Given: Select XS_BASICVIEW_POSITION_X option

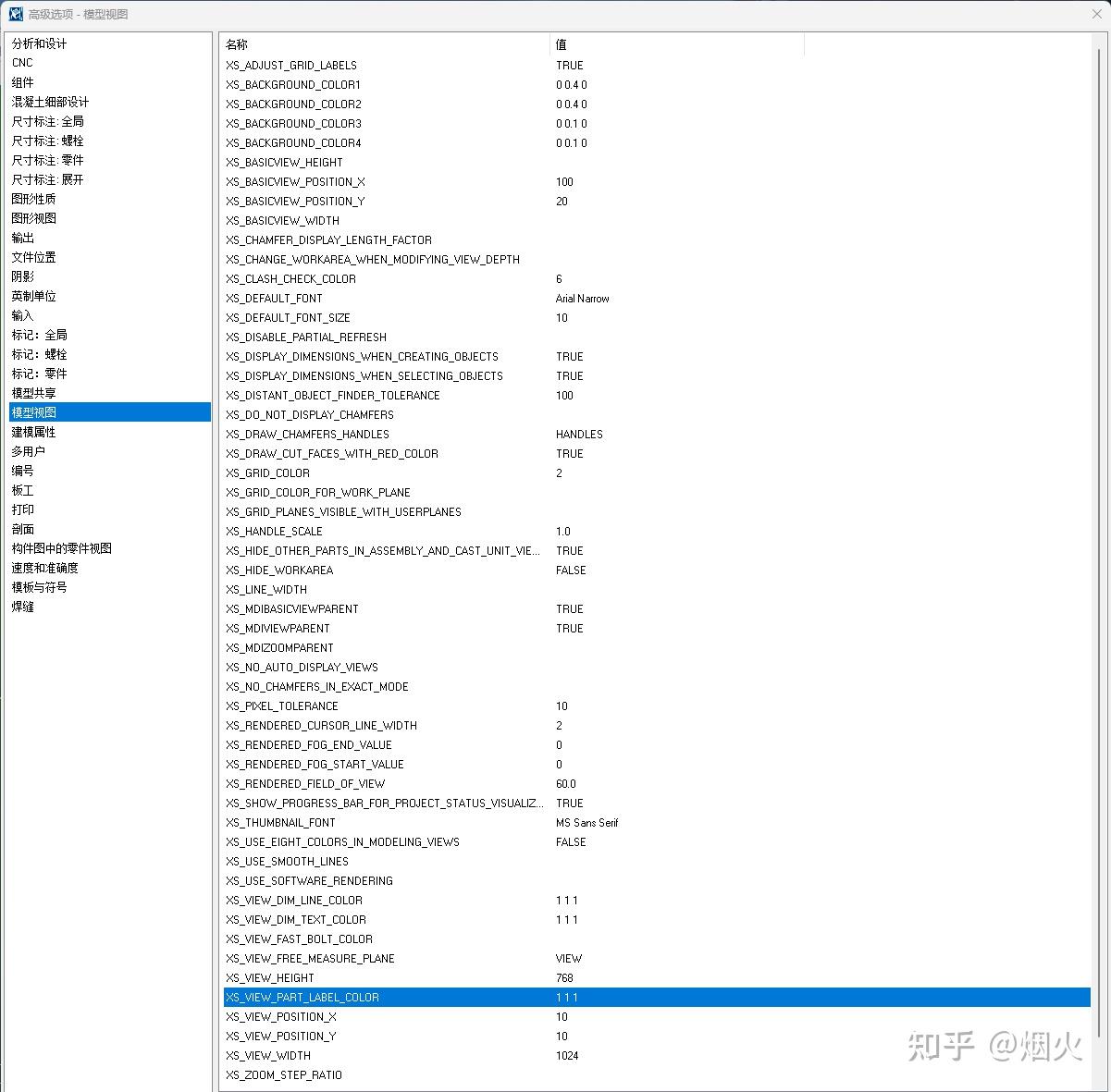Looking at the screenshot, I should [295, 182].
